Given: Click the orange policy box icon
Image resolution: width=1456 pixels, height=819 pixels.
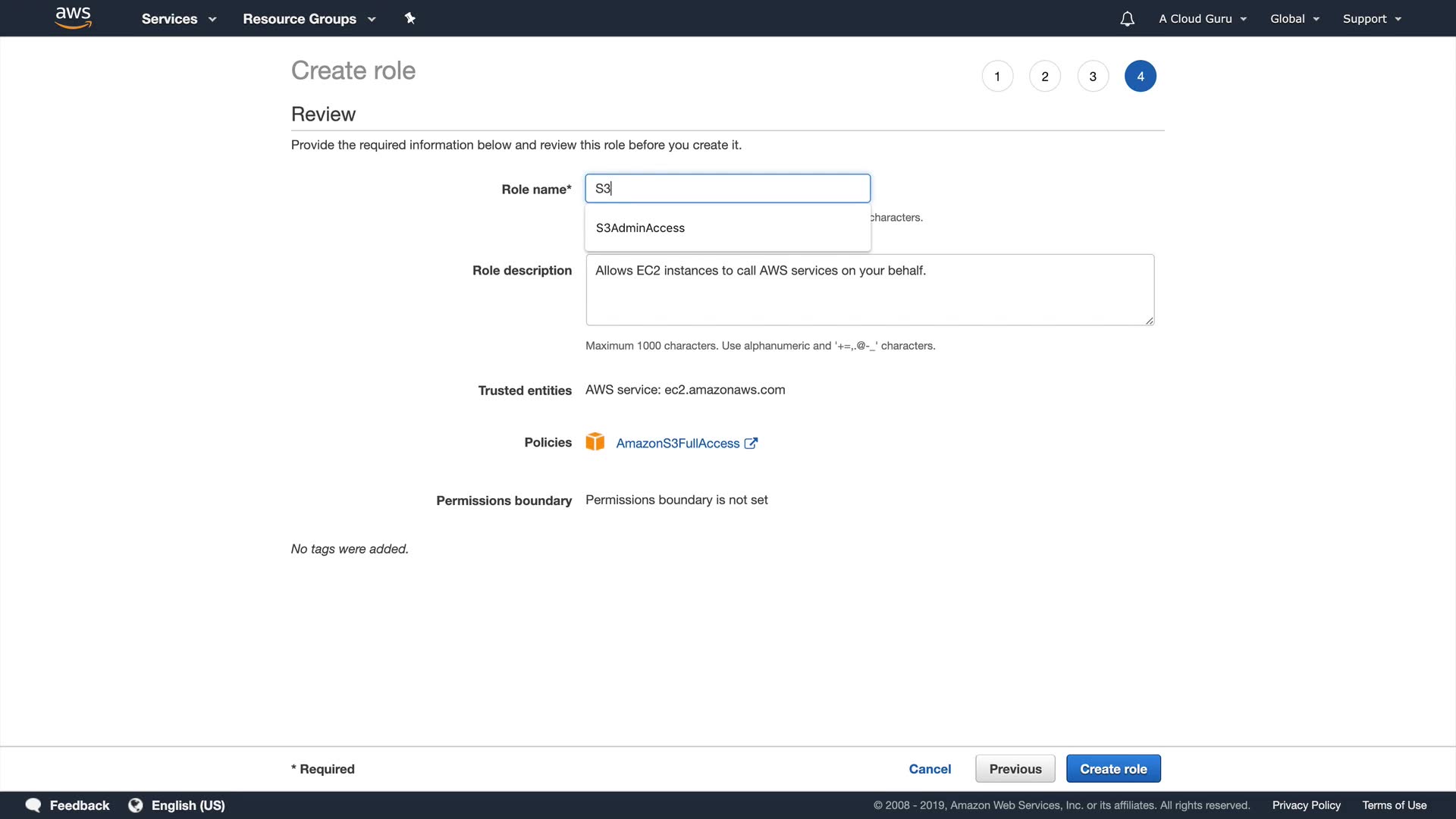Looking at the screenshot, I should (595, 442).
